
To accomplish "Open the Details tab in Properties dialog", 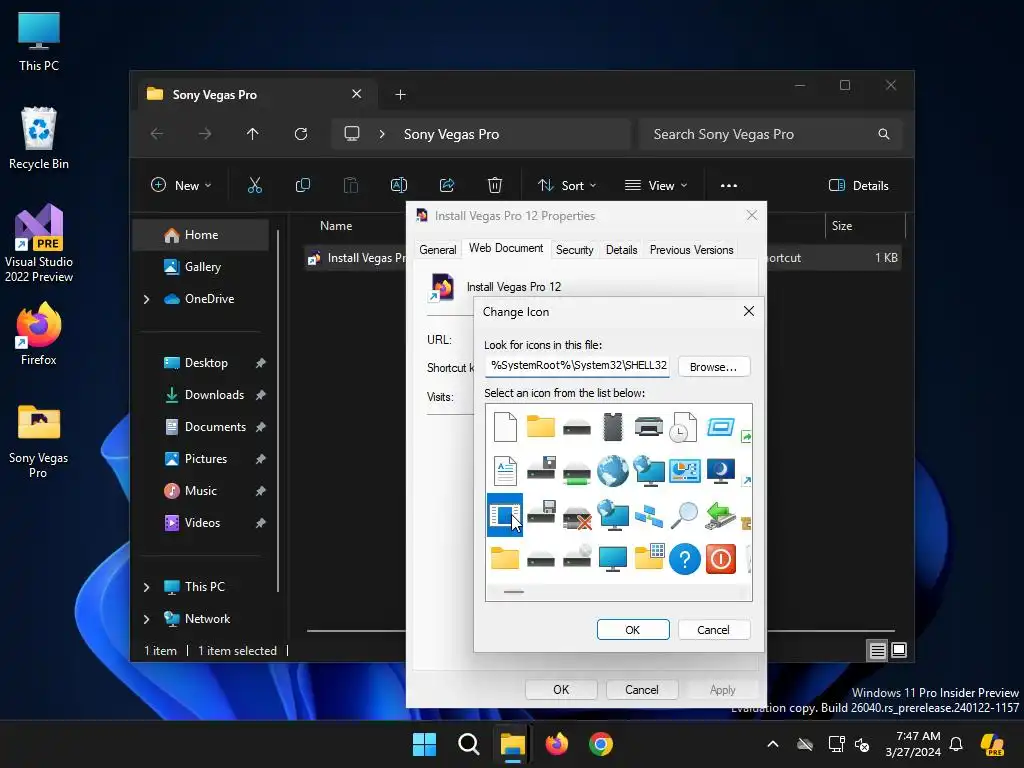I will 621,249.
